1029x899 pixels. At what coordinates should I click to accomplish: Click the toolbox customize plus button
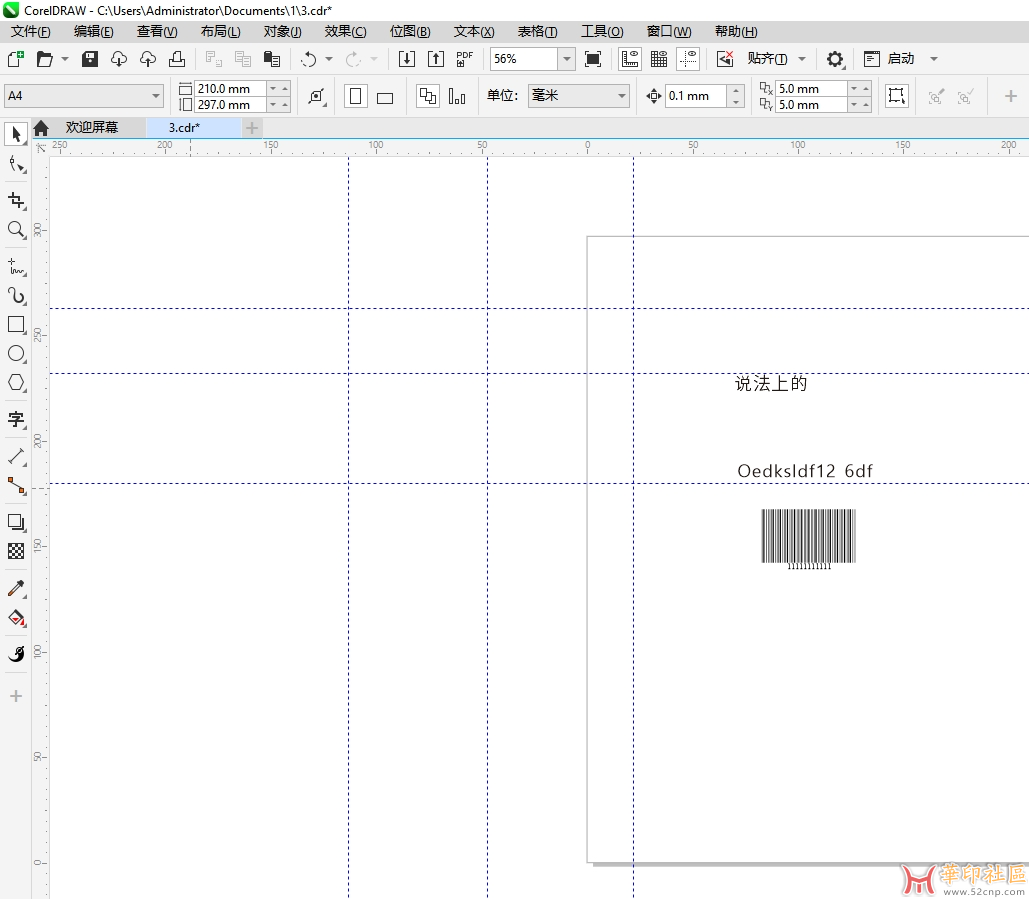coord(16,696)
